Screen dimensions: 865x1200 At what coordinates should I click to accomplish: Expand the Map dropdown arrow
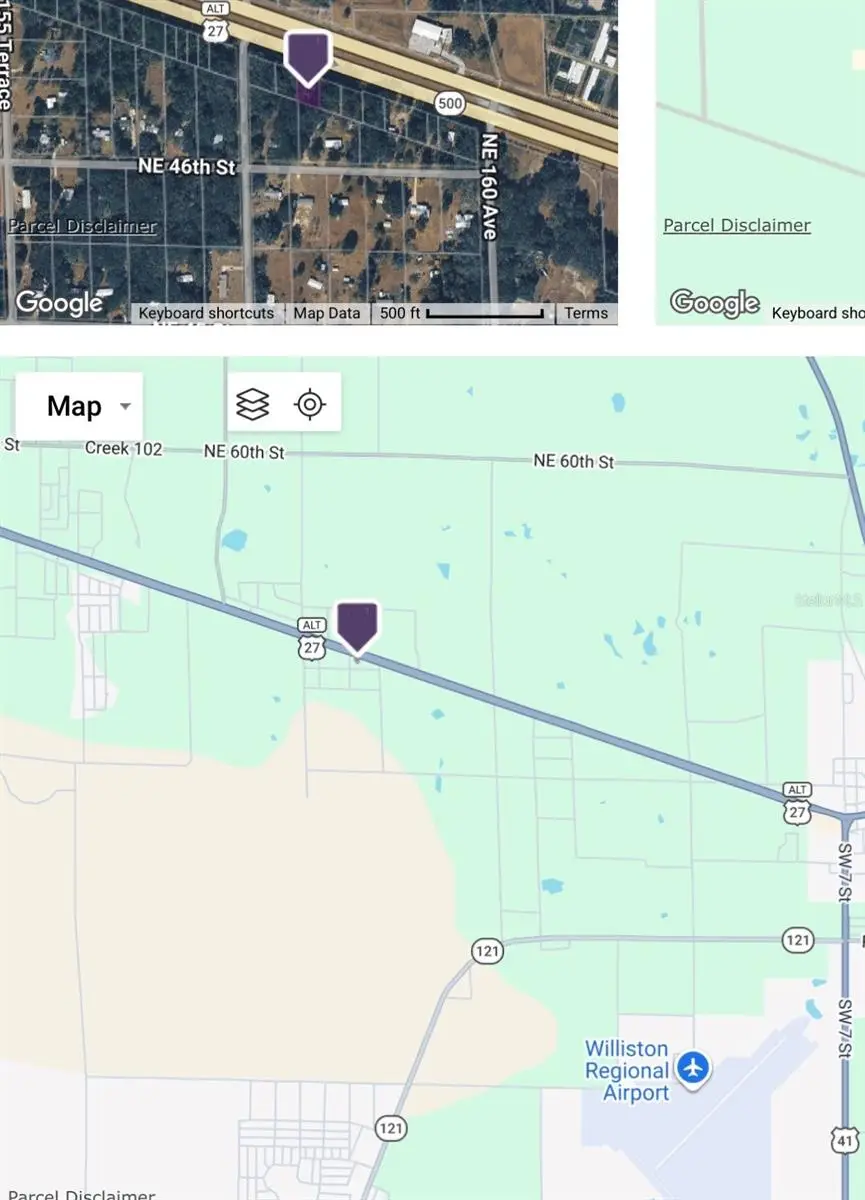124,406
